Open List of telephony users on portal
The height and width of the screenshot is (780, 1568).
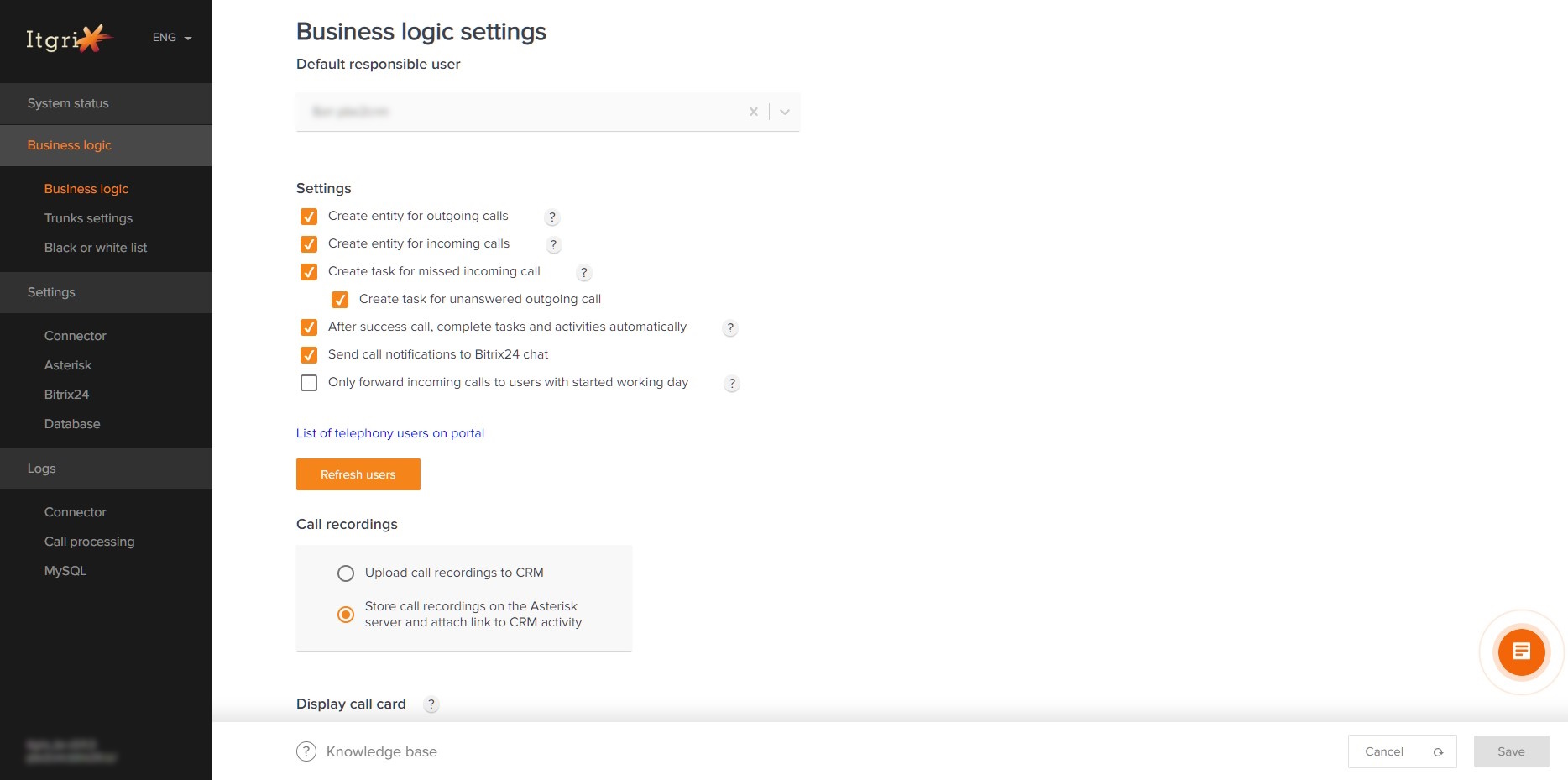click(x=390, y=433)
